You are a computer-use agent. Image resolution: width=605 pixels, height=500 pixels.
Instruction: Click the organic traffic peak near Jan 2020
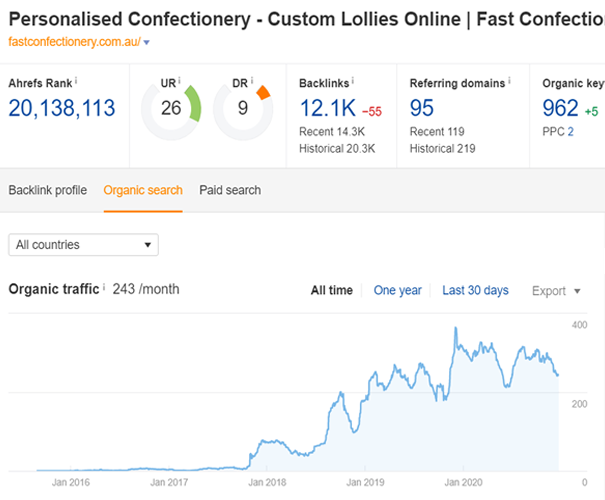pos(456,328)
